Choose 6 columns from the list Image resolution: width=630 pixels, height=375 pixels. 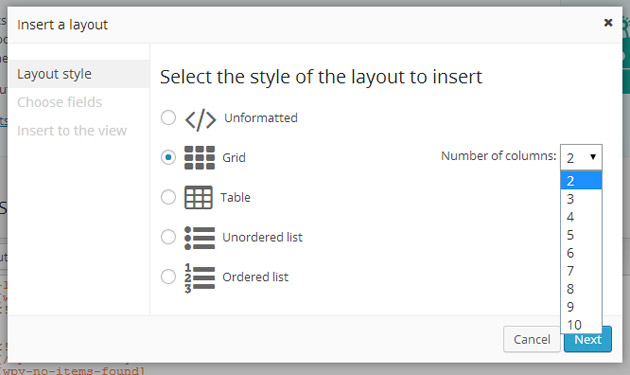pos(581,253)
